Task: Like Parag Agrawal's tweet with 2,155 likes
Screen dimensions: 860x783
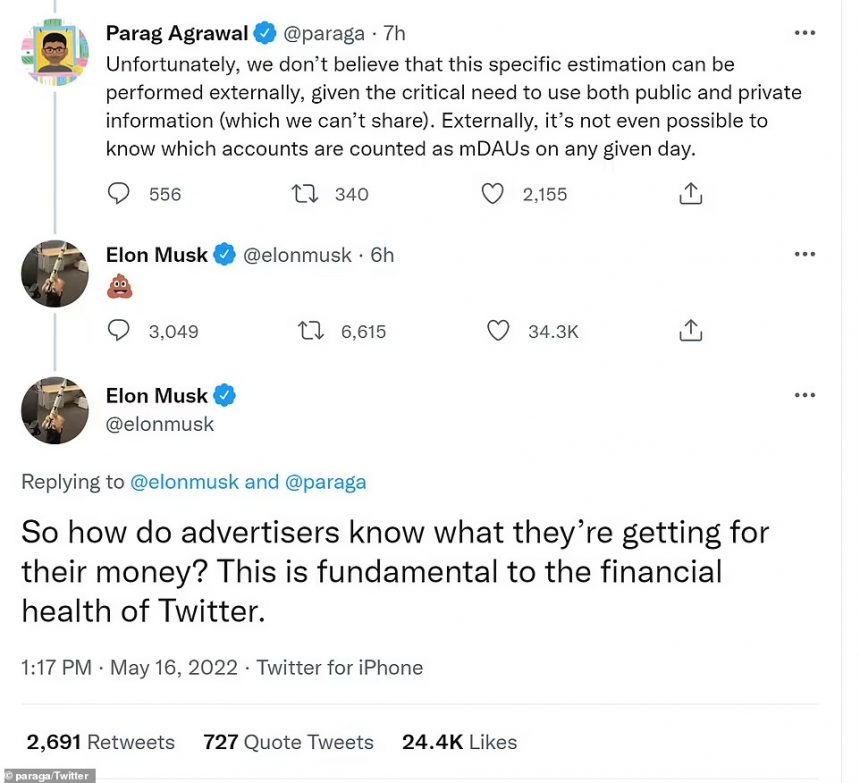Action: tap(492, 194)
